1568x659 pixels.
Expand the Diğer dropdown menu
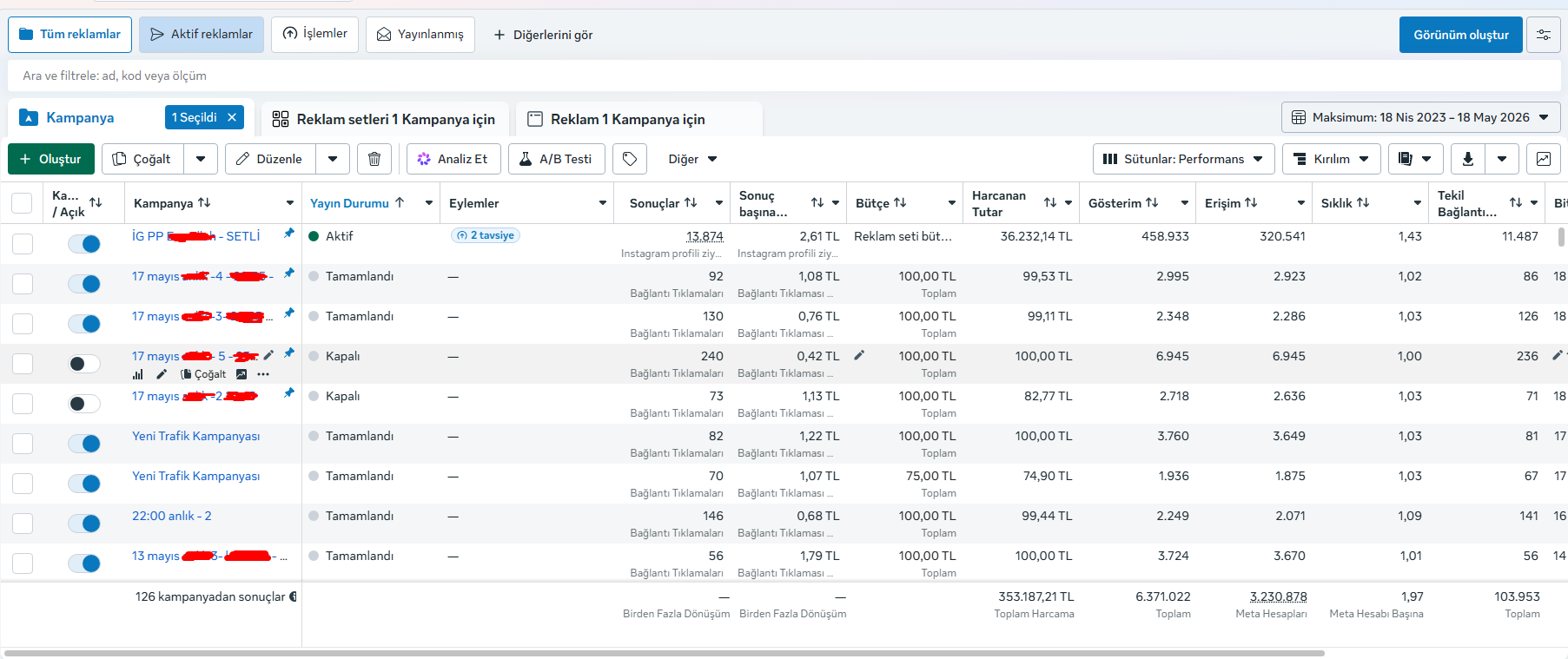pyautogui.click(x=692, y=159)
